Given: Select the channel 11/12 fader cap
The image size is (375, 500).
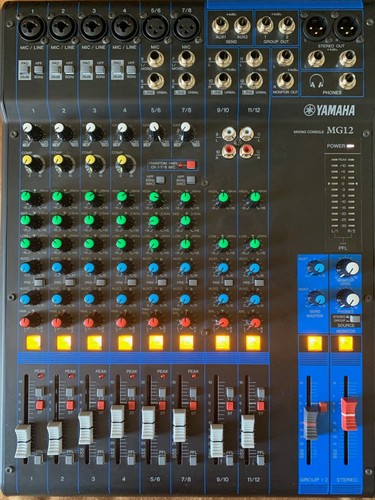Looking at the screenshot, I should 248,431.
